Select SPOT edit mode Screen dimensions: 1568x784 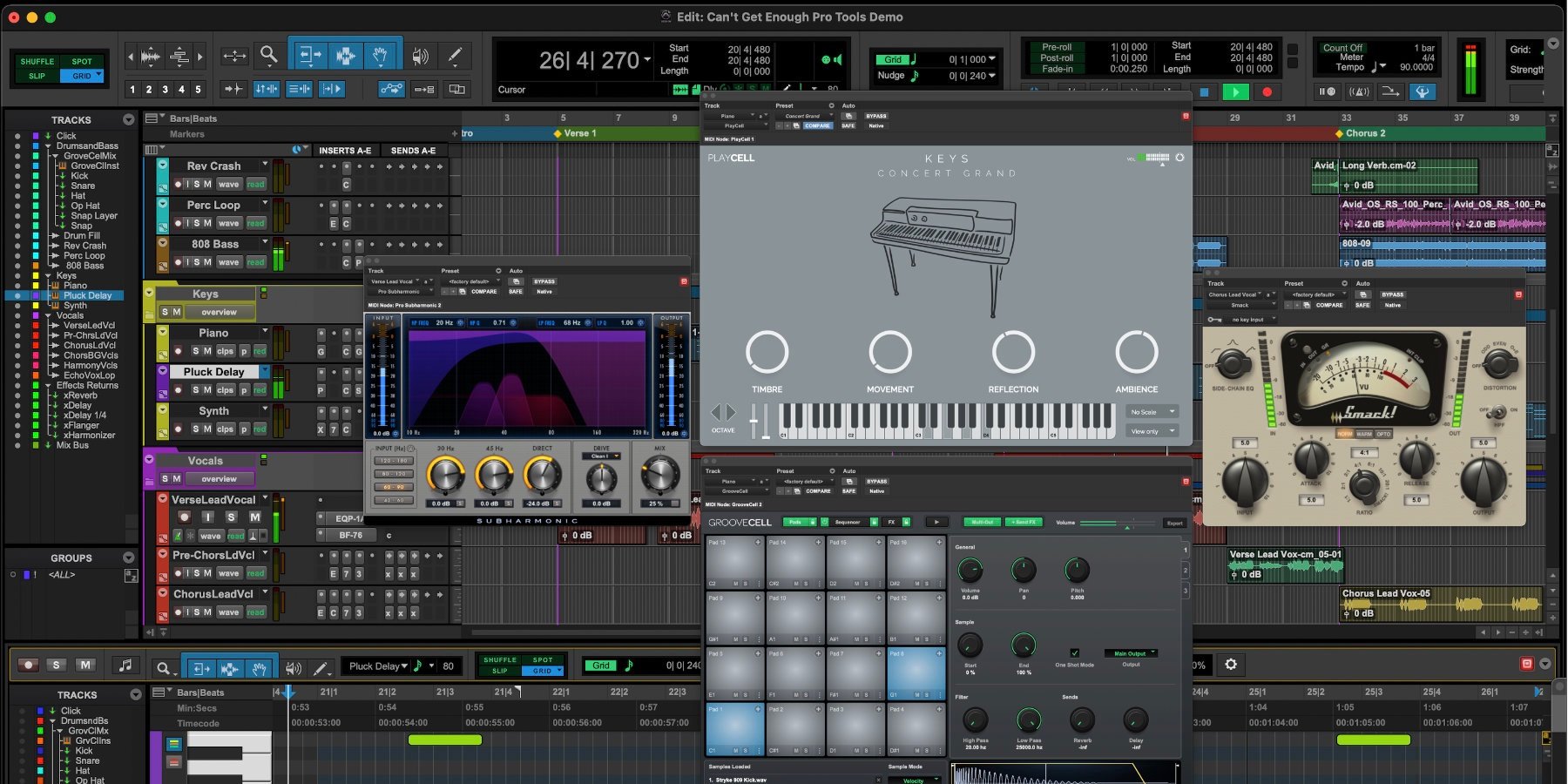pyautogui.click(x=82, y=62)
